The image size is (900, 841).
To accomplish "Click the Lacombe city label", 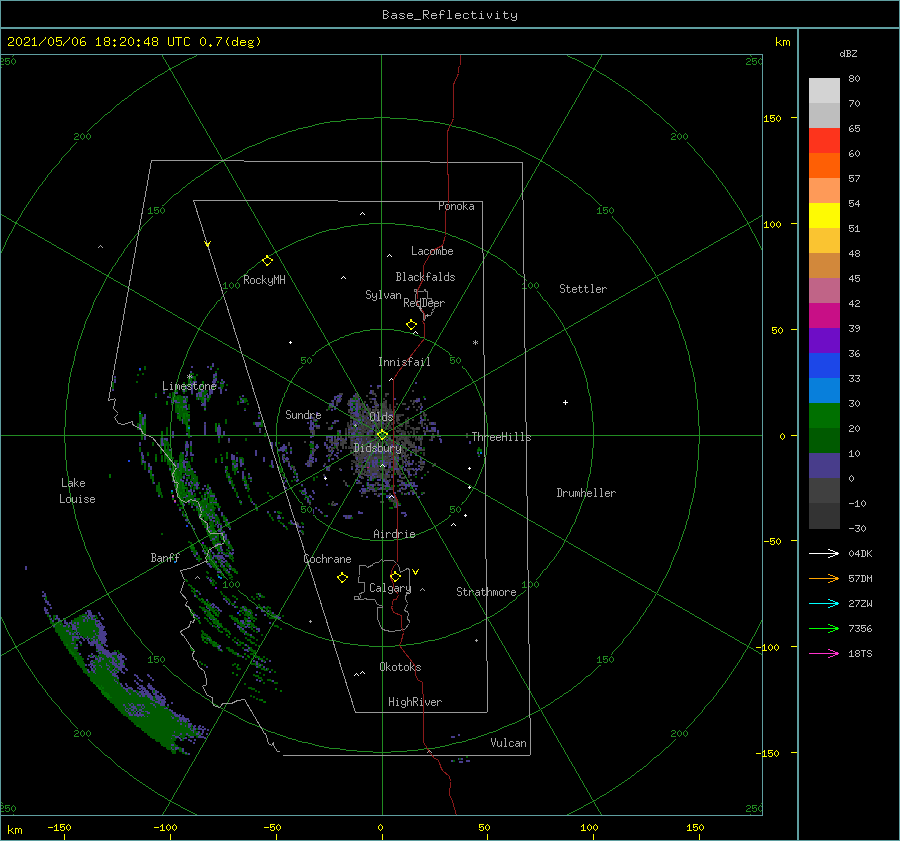I will tap(432, 251).
